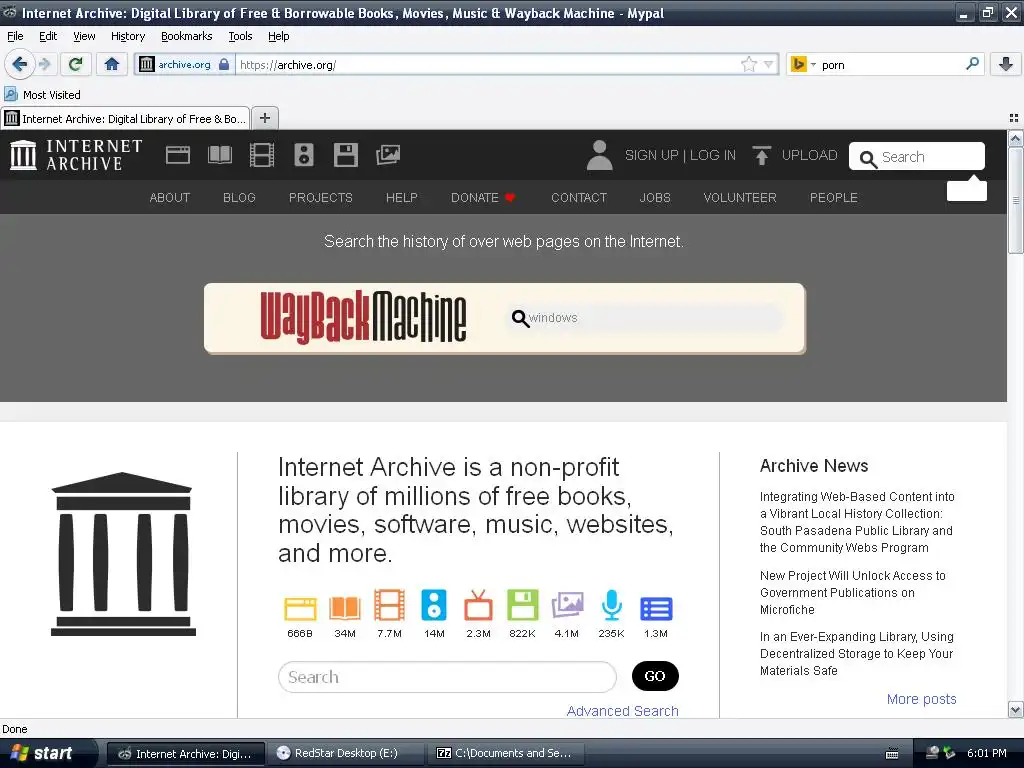Open the File menu
Viewport: 1024px width, 768px height.
click(15, 36)
